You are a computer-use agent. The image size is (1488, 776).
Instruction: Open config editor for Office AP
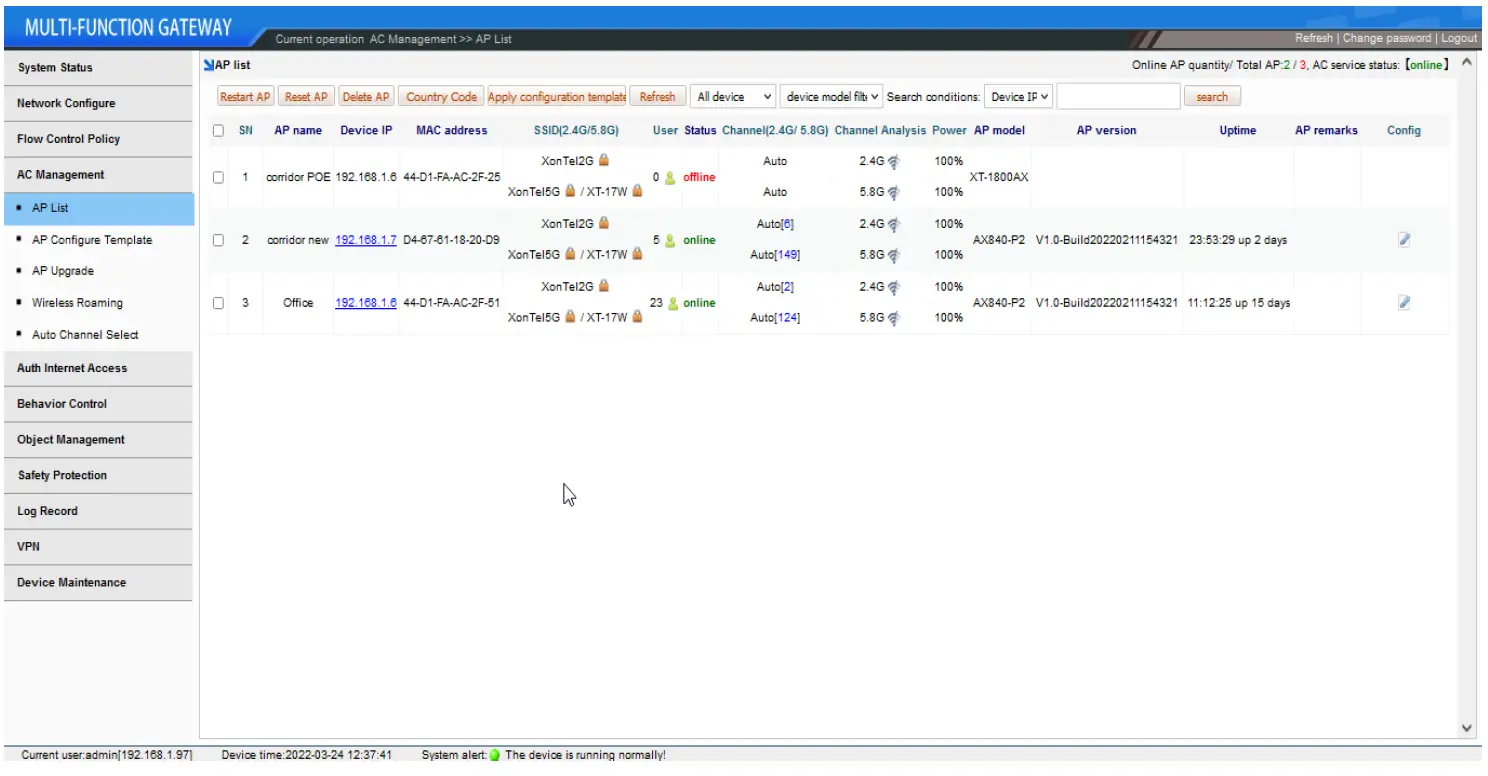1404,302
